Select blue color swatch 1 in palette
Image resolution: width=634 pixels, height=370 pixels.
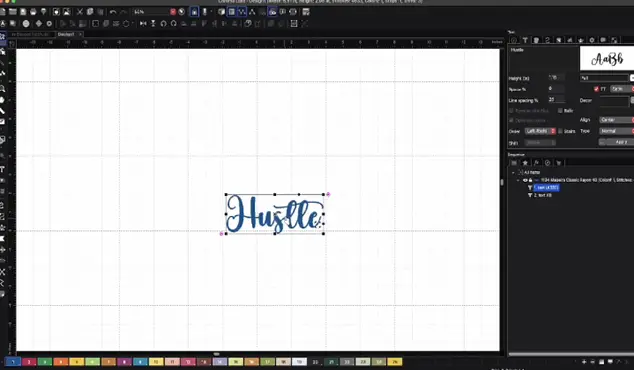pyautogui.click(x=13, y=362)
